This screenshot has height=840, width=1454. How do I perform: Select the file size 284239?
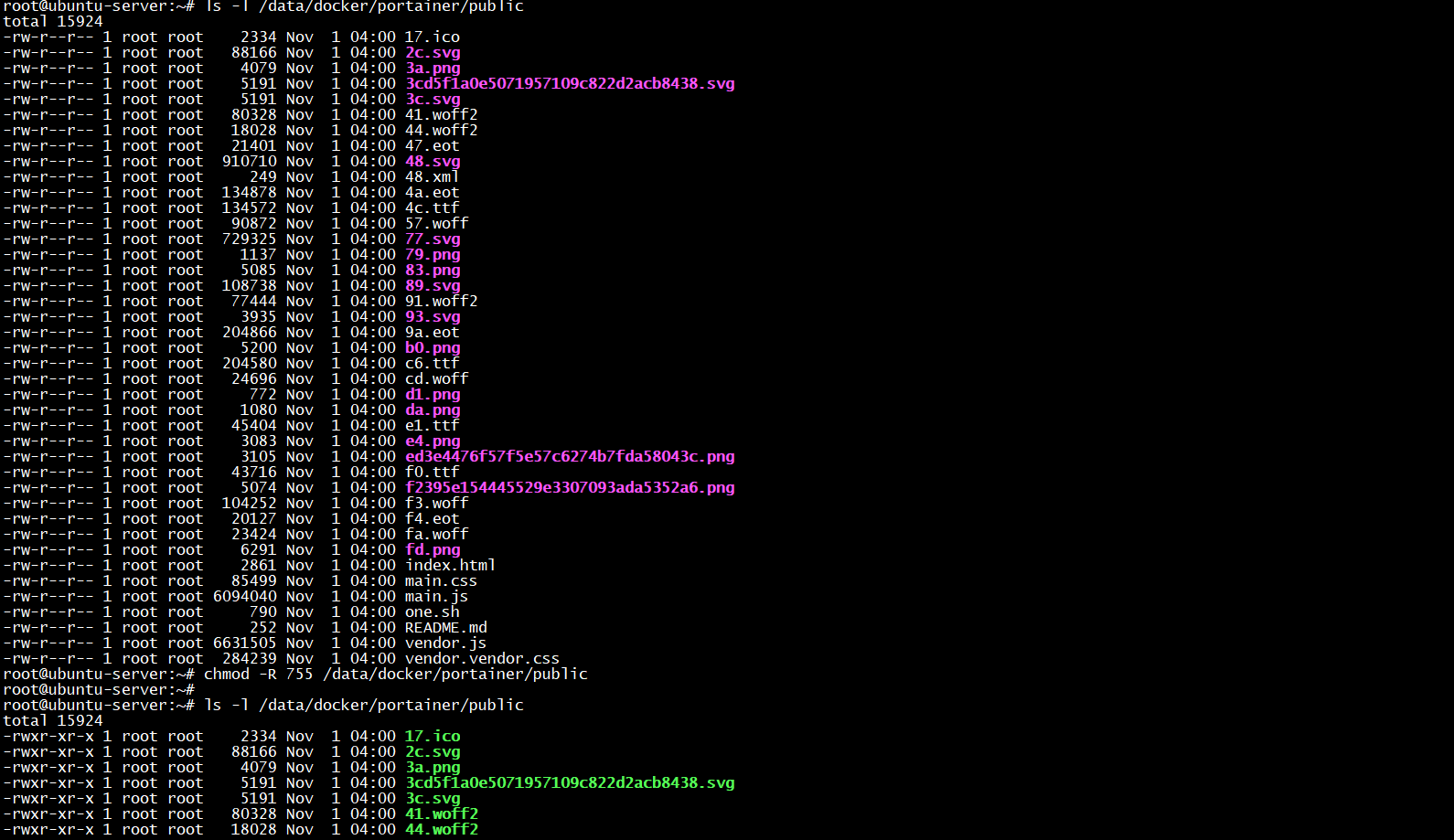250,658
